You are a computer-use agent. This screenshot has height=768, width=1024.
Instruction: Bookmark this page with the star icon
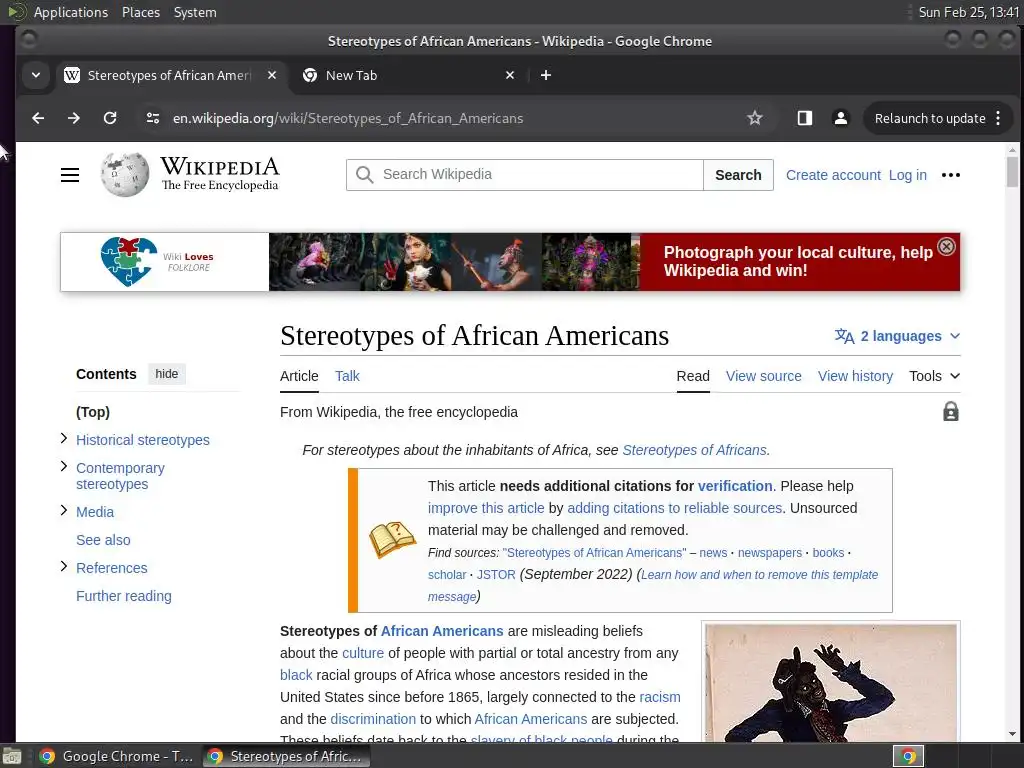(755, 118)
